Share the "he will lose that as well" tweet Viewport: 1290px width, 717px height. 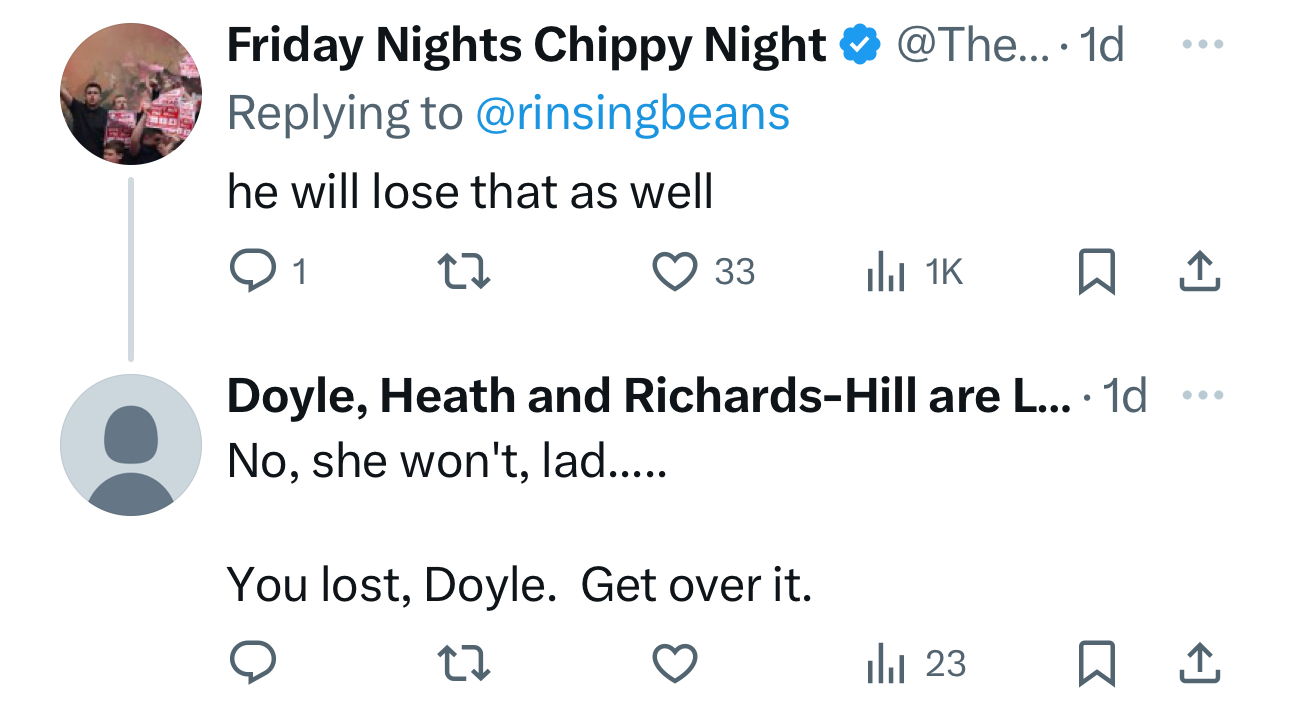(1200, 271)
